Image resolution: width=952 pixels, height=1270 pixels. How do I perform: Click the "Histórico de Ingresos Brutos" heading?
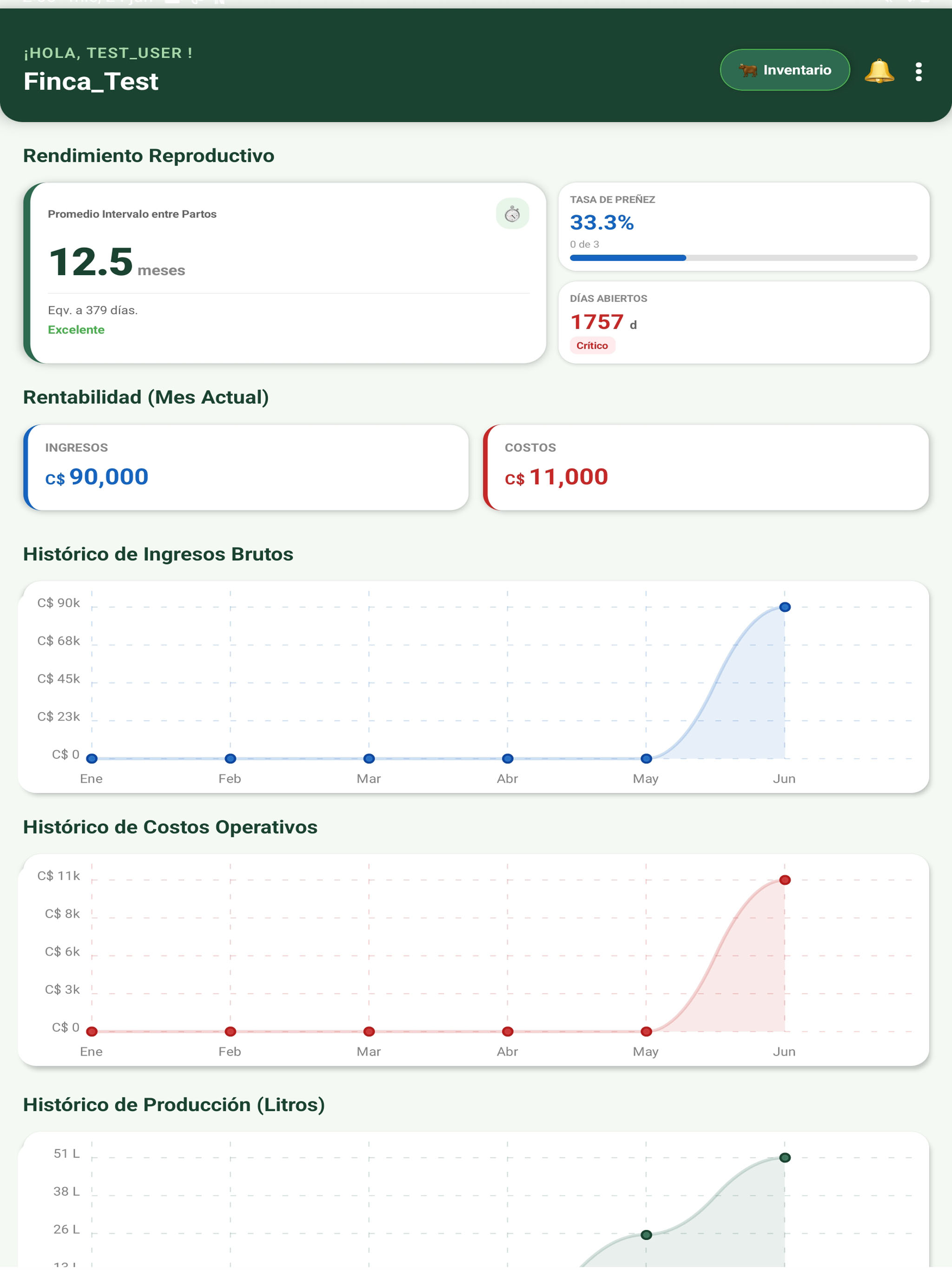coord(159,554)
